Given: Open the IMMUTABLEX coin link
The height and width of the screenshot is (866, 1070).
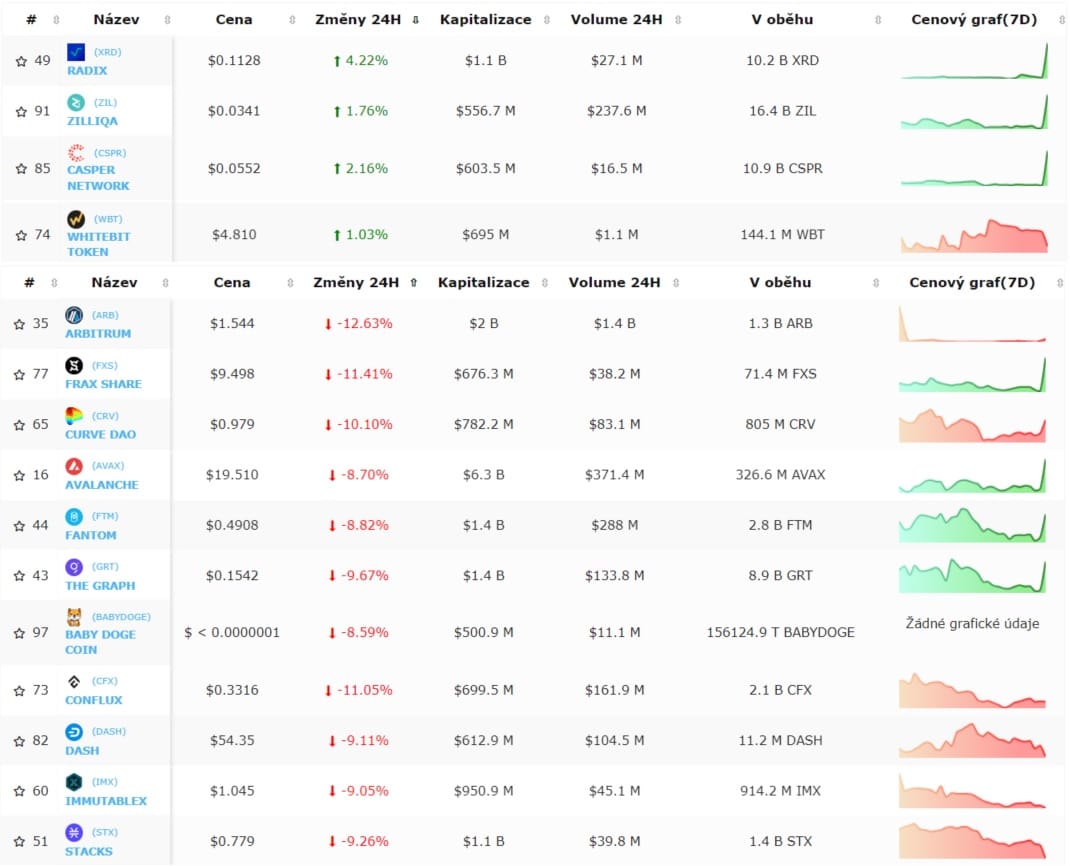Looking at the screenshot, I should tap(106, 801).
